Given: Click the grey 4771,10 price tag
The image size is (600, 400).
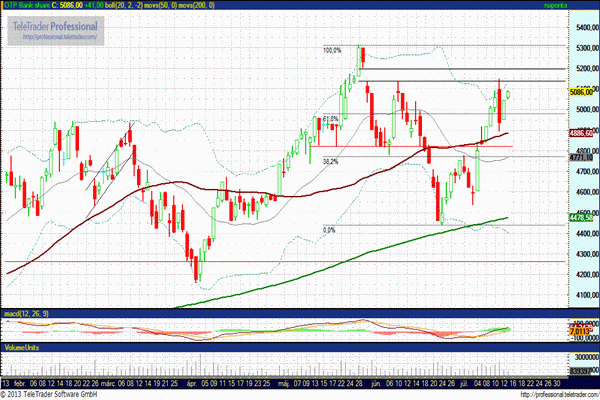Looking at the screenshot, I should [582, 157].
